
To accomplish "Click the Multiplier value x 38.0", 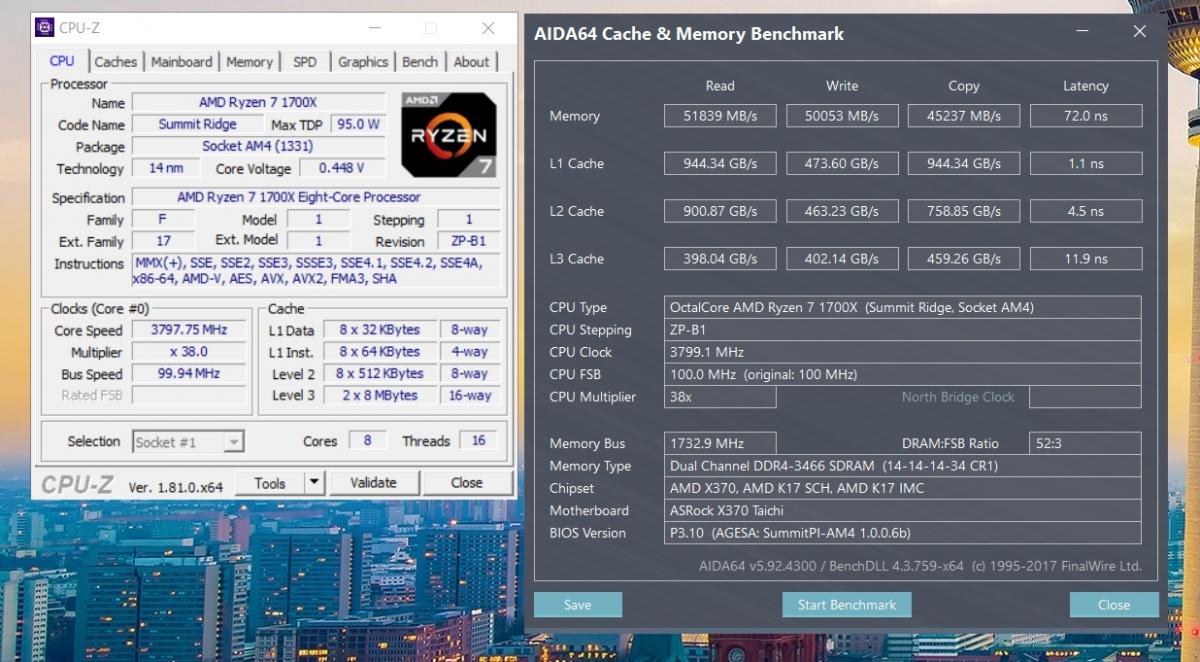I will click(189, 352).
